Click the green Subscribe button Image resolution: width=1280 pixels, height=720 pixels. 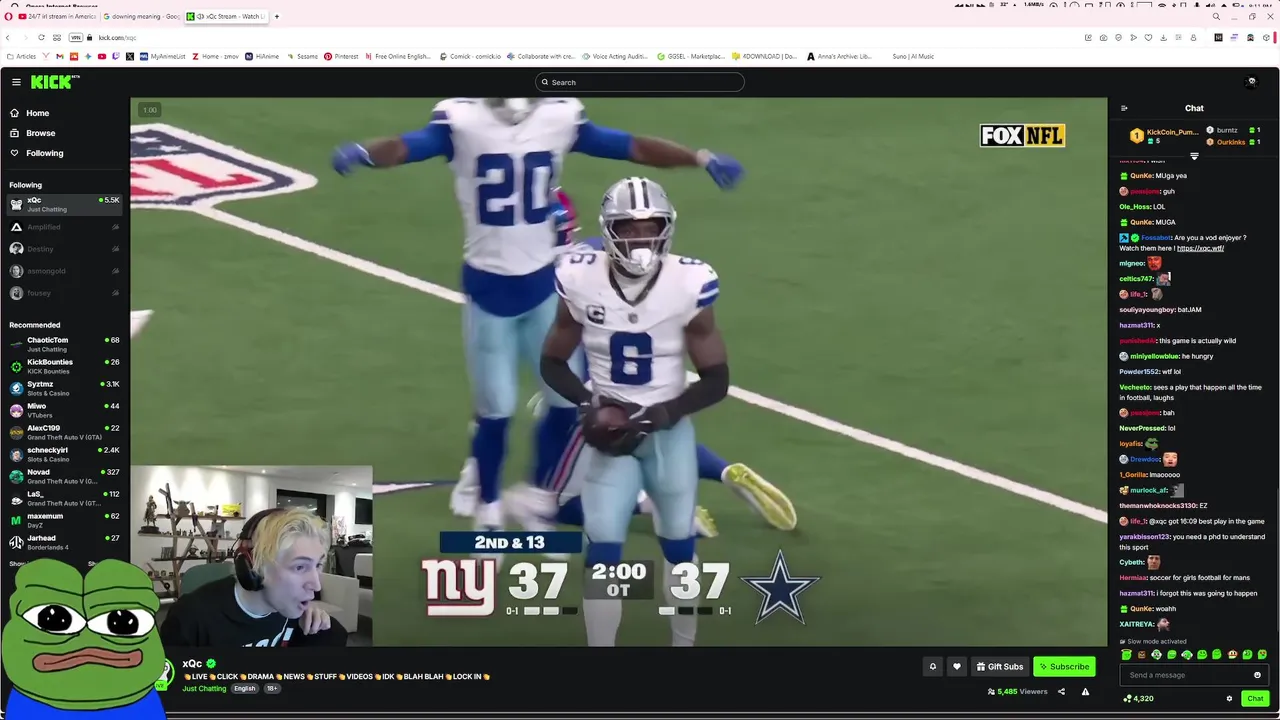[1064, 667]
